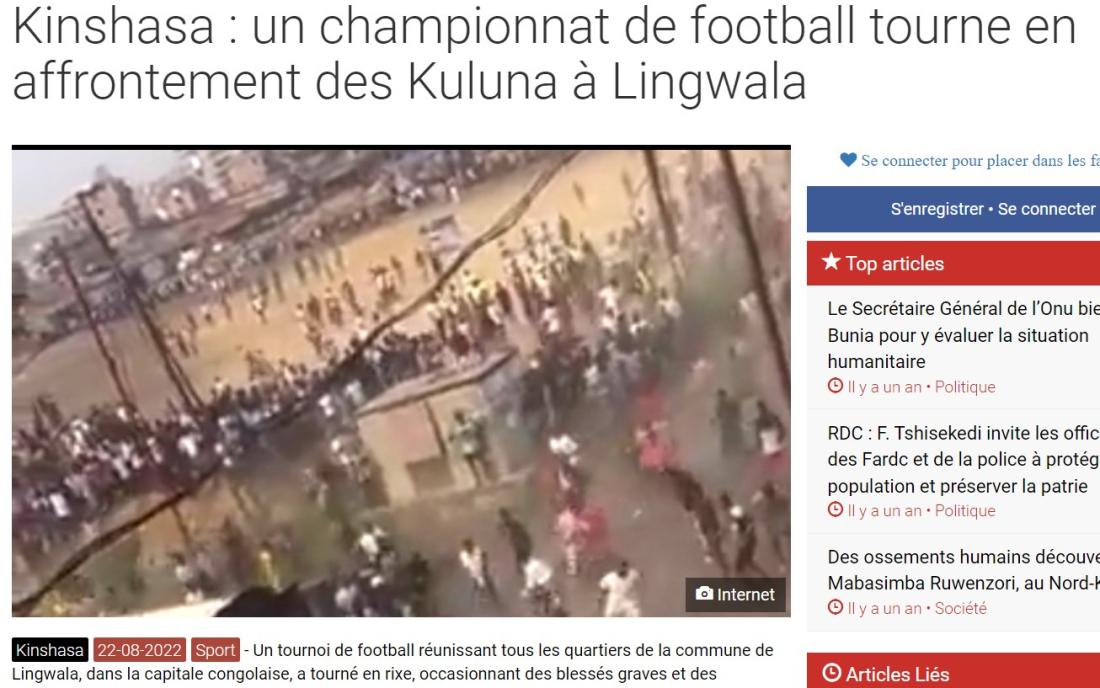Click clock icon under Onu Secretary General article

click(835, 386)
